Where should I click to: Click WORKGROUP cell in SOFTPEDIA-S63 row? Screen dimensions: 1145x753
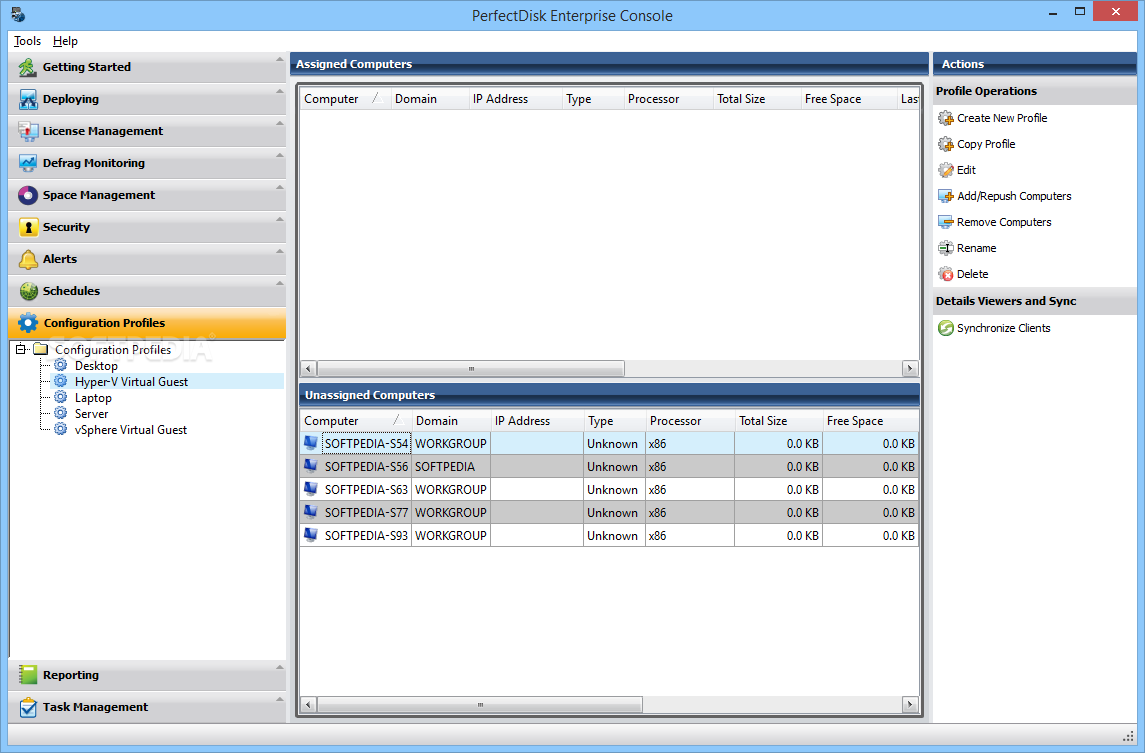451,489
